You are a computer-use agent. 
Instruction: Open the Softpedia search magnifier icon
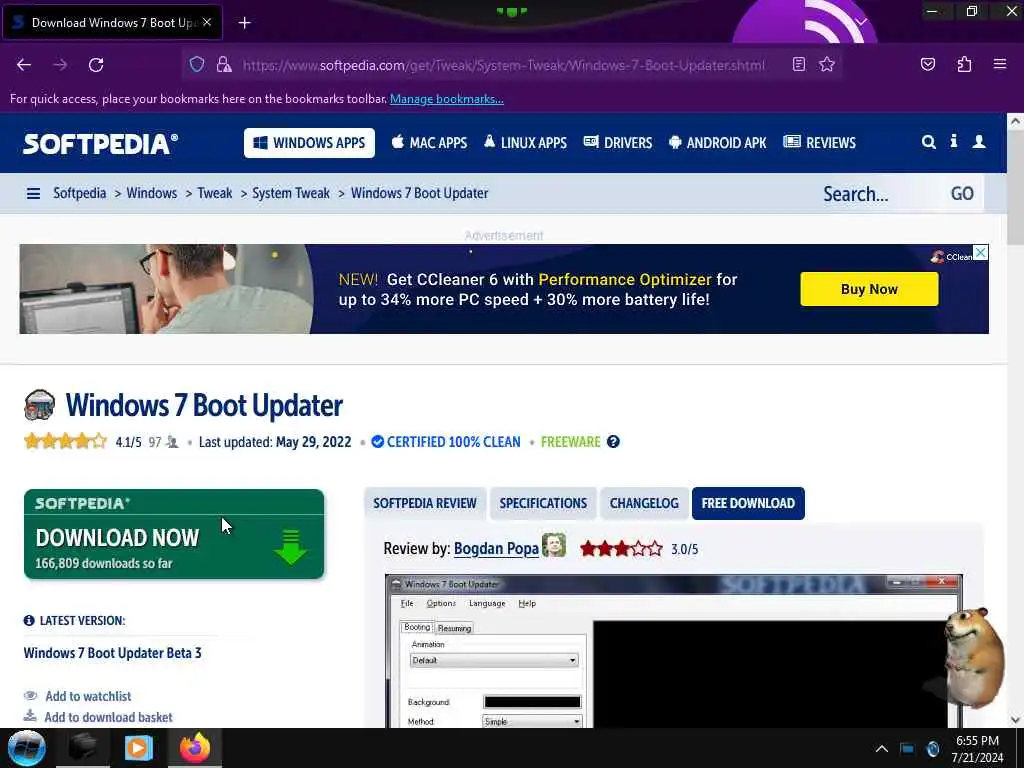pos(929,142)
